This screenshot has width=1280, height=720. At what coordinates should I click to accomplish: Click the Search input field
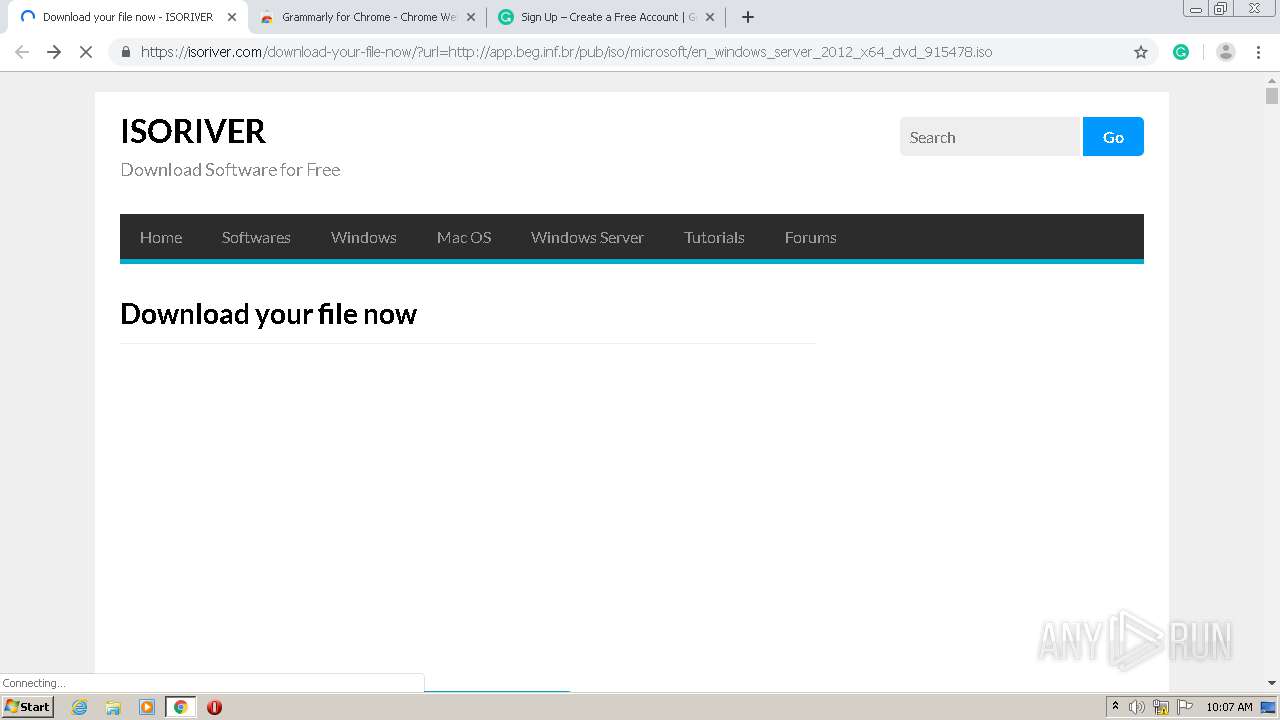[991, 137]
